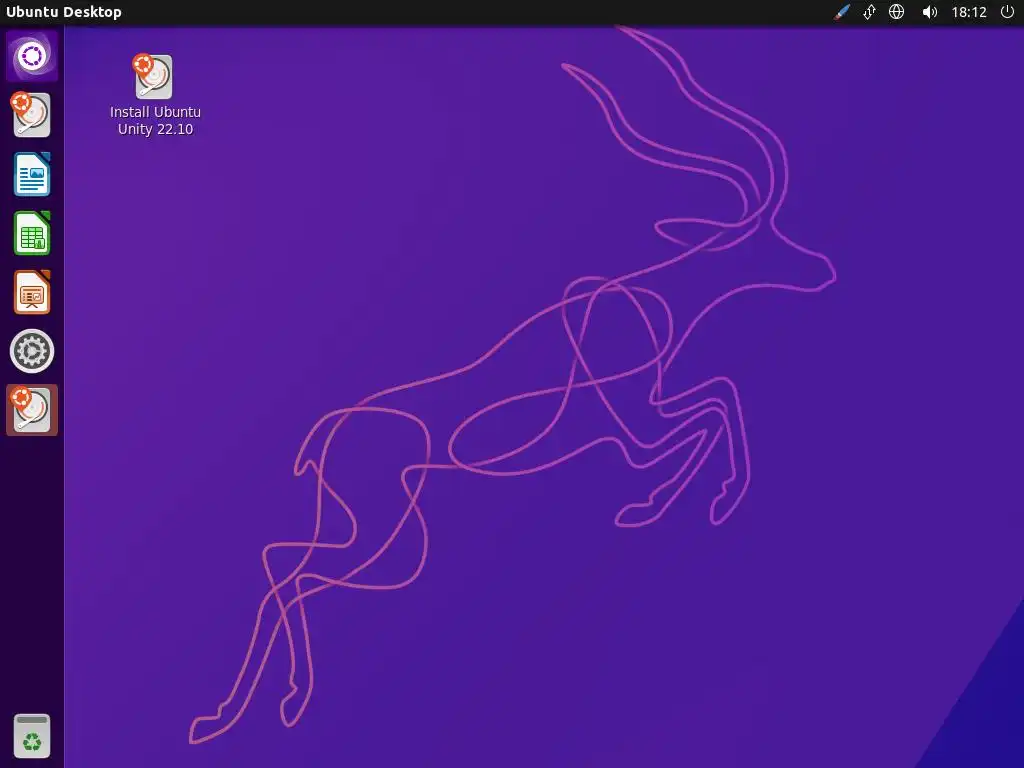Open the network connections indicator
Screen dimensions: 1024x768
coord(869,12)
